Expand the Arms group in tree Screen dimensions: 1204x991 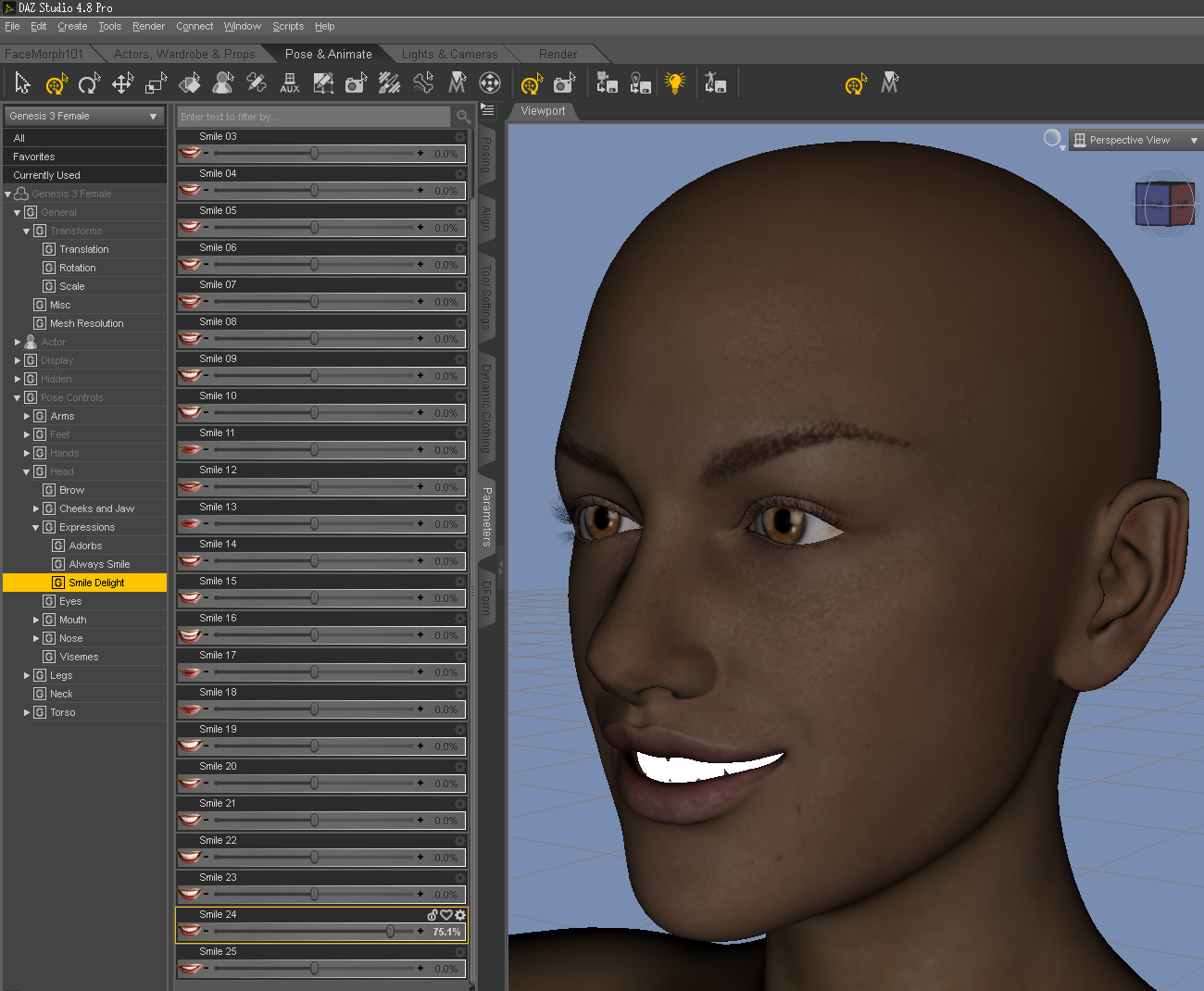[x=27, y=416]
